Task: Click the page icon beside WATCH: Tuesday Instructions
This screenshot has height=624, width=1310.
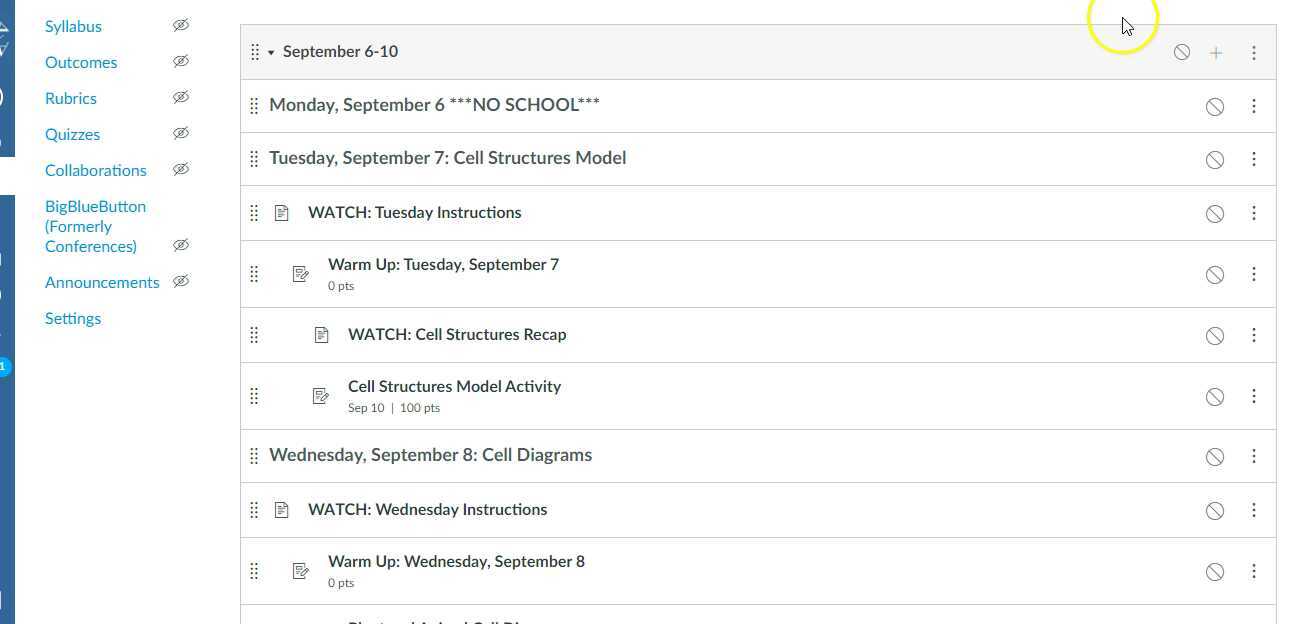Action: [282, 213]
